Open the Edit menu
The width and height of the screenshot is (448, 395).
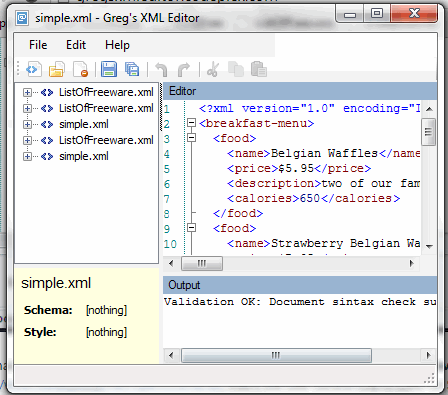[76, 45]
